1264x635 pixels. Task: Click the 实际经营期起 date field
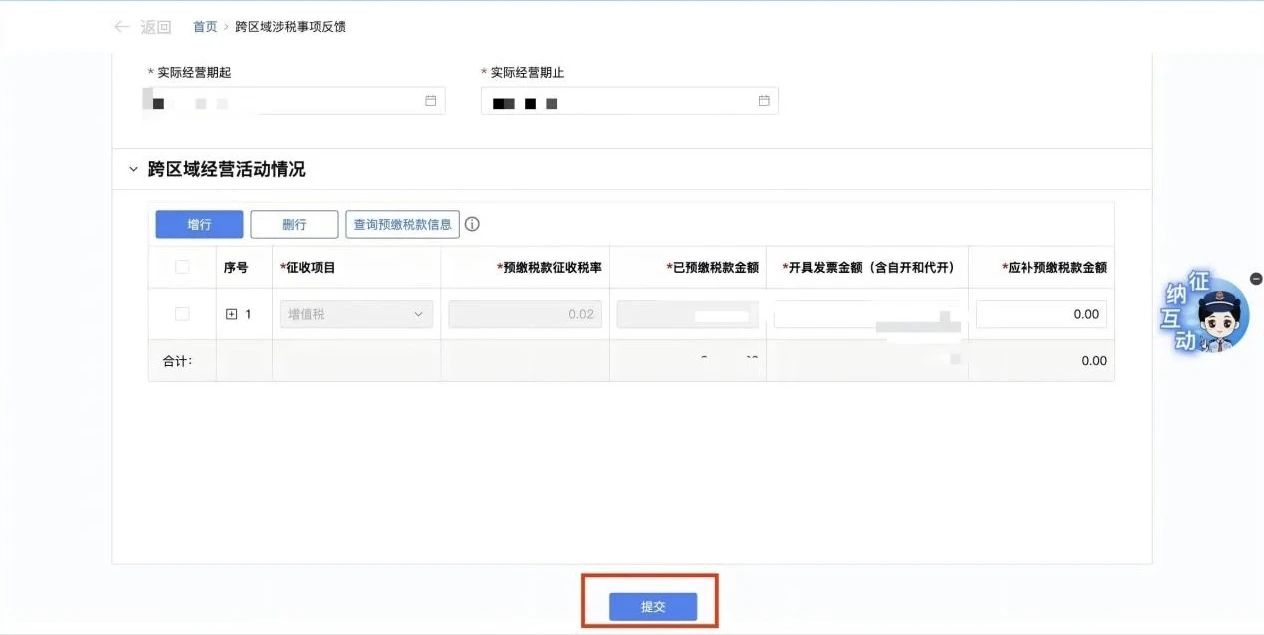[x=296, y=100]
